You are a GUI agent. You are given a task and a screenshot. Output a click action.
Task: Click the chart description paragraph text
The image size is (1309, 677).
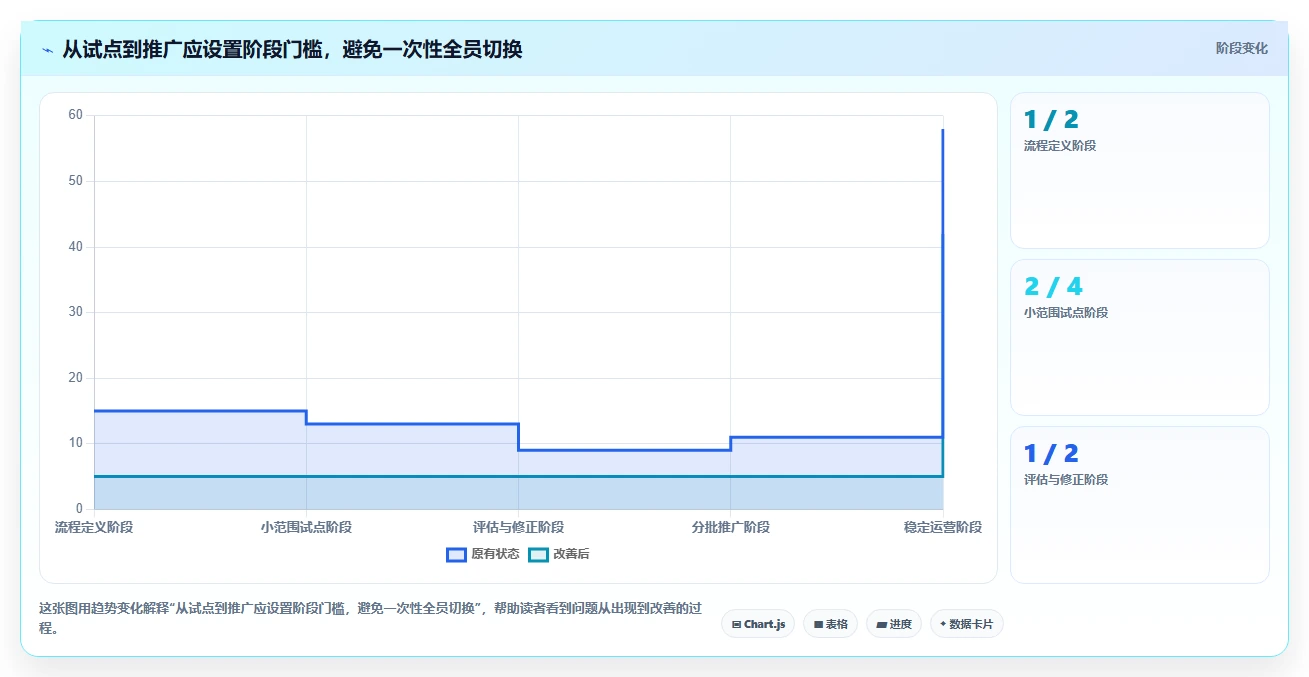tap(370, 618)
